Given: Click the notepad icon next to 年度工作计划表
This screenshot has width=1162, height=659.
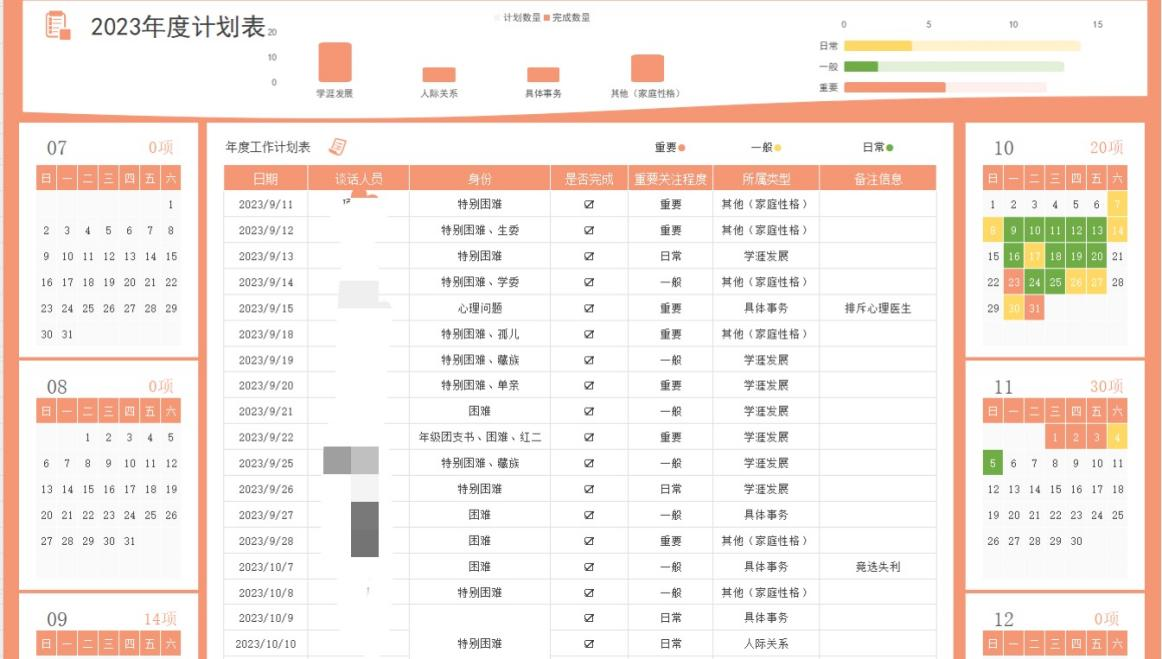Looking at the screenshot, I should [338, 147].
